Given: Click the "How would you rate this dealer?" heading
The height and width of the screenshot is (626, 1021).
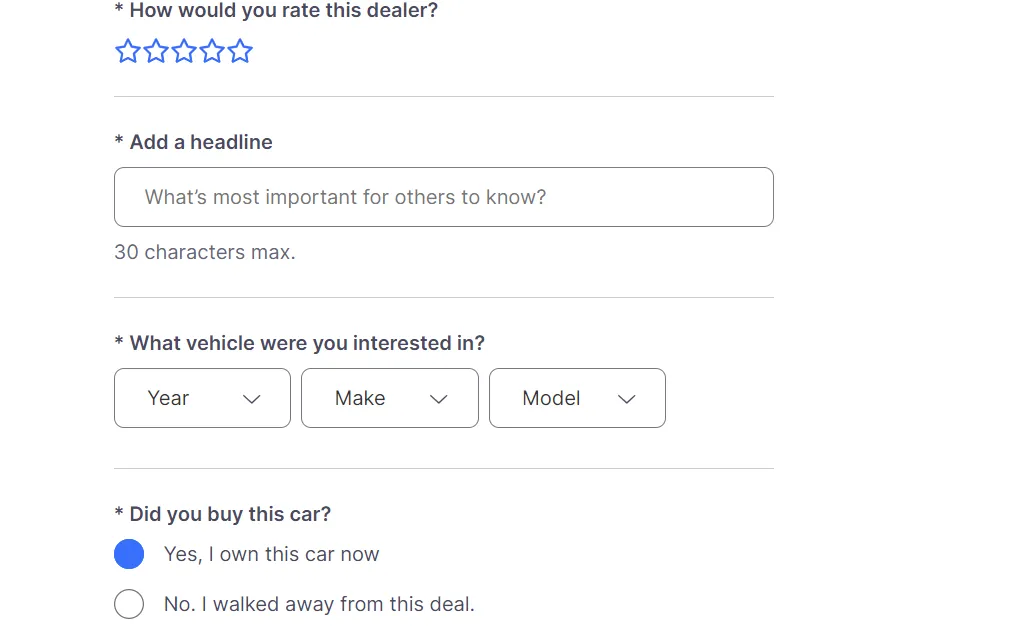Looking at the screenshot, I should coord(277,10).
